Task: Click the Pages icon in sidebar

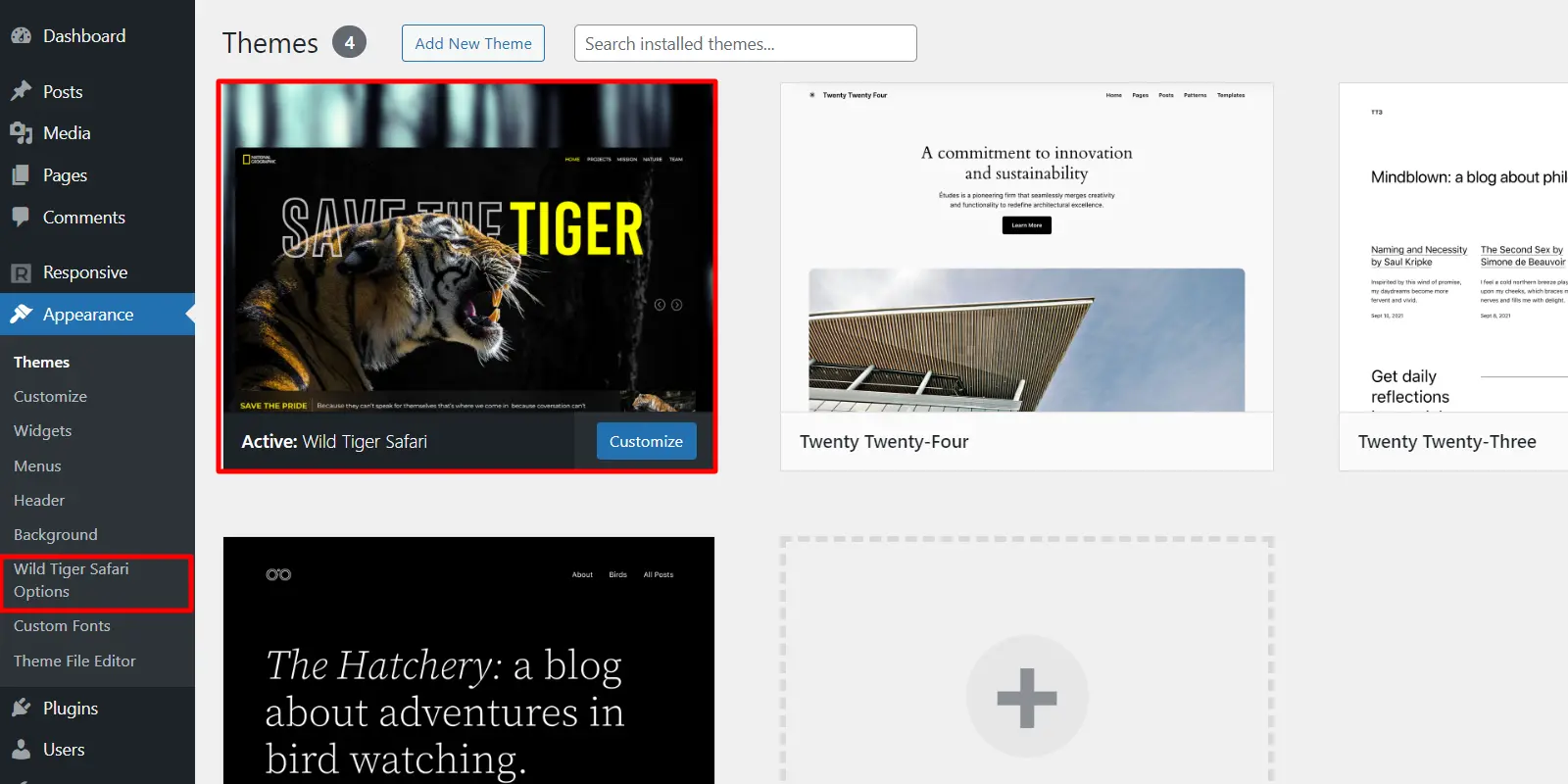Action: pos(22,174)
